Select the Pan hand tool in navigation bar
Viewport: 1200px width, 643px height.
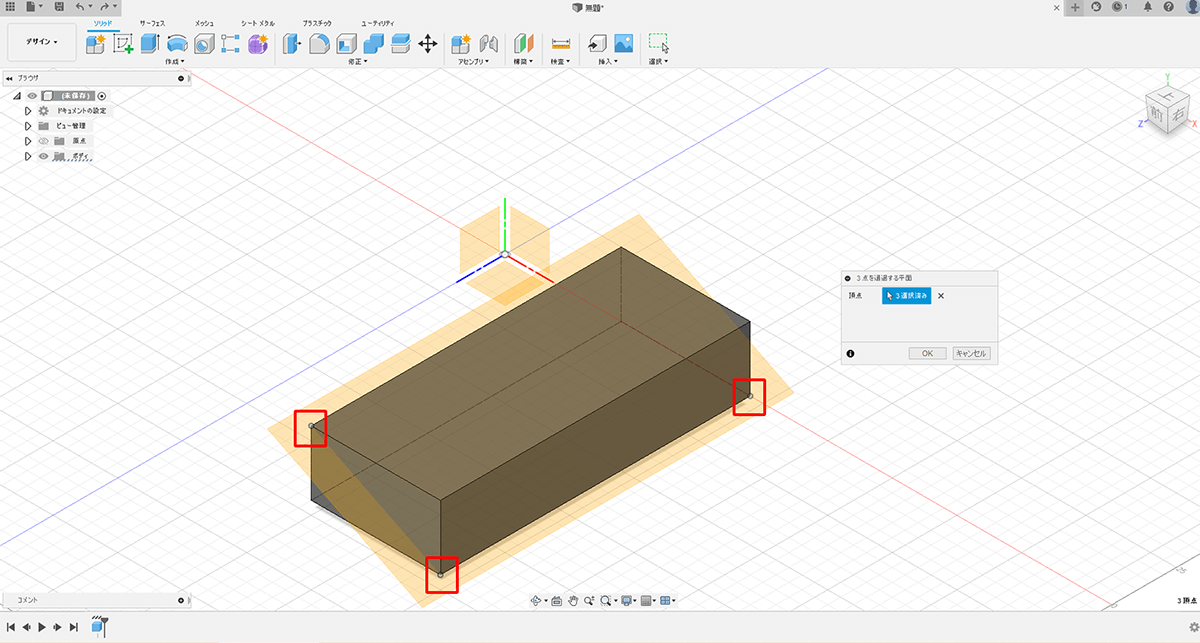click(574, 600)
